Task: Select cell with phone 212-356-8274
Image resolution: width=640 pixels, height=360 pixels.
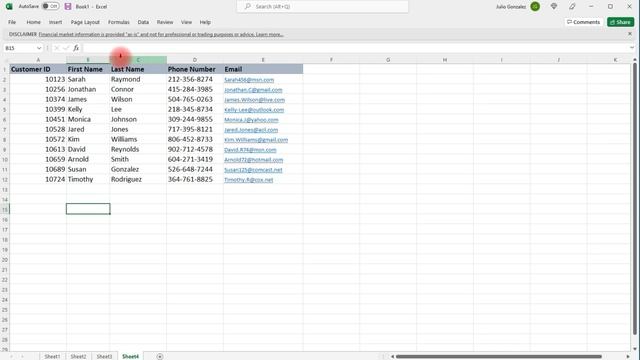Action: click(195, 79)
